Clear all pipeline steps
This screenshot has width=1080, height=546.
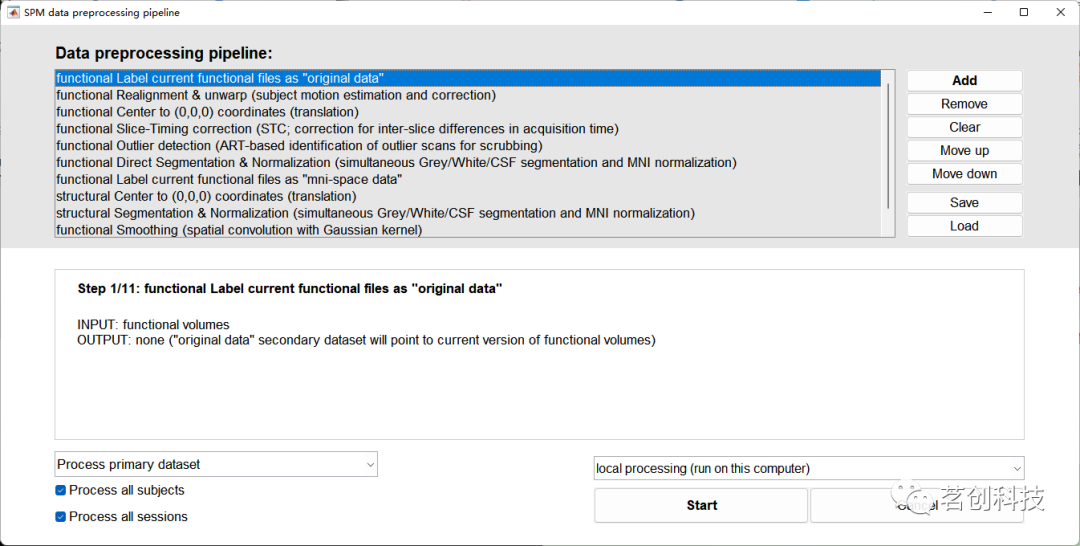pyautogui.click(x=964, y=127)
